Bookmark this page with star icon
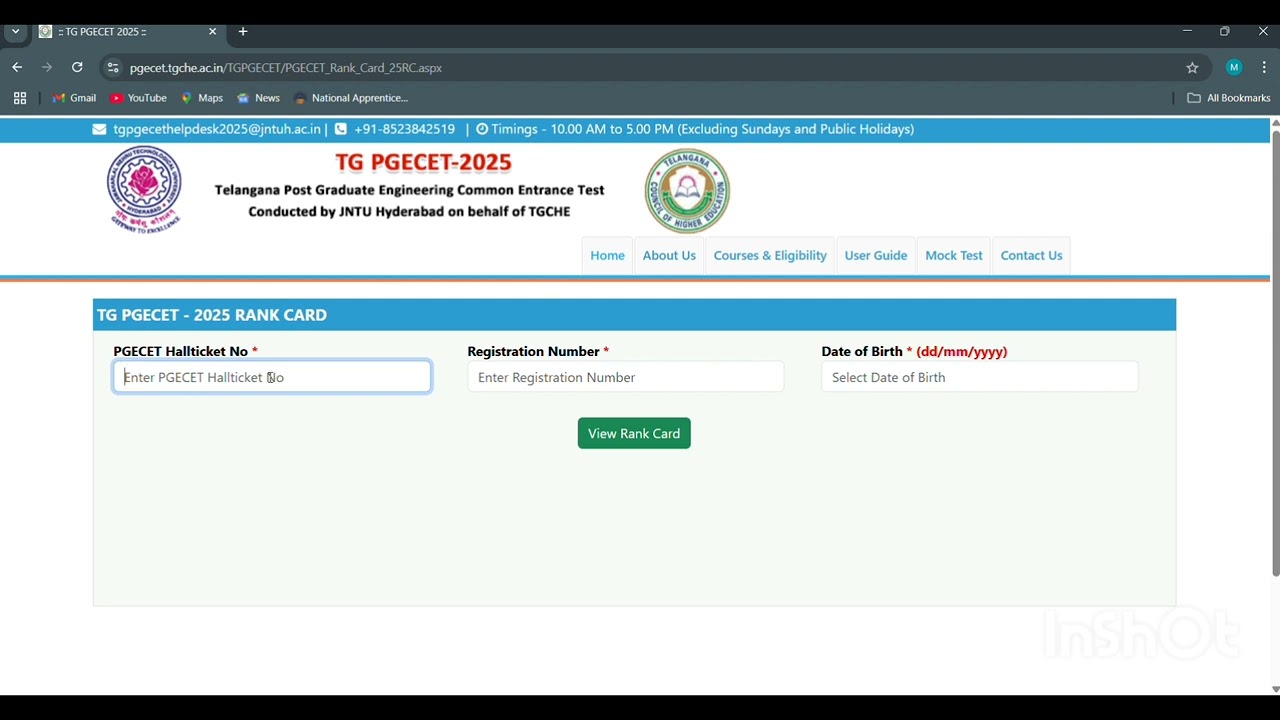This screenshot has height=720, width=1280. [1192, 68]
